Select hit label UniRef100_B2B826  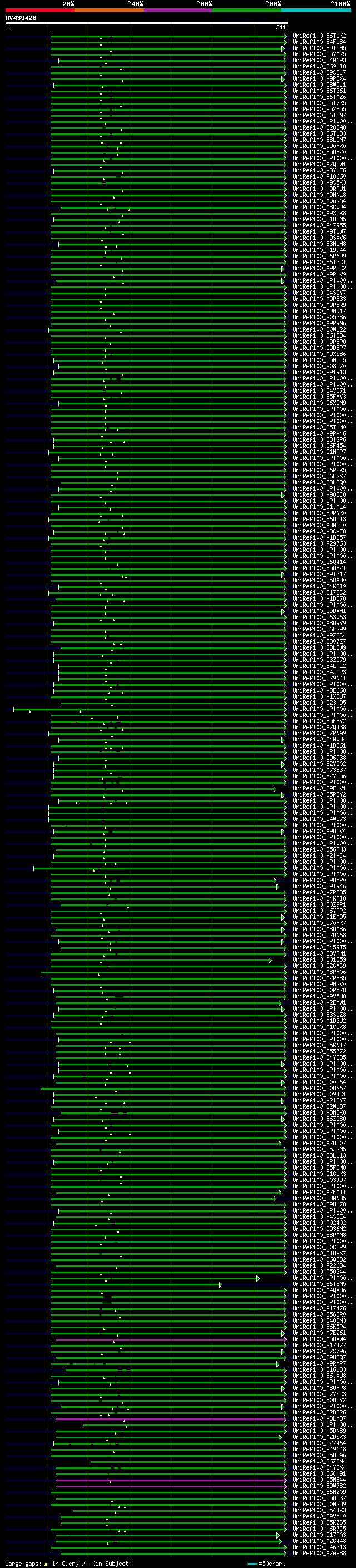point(319,1413)
